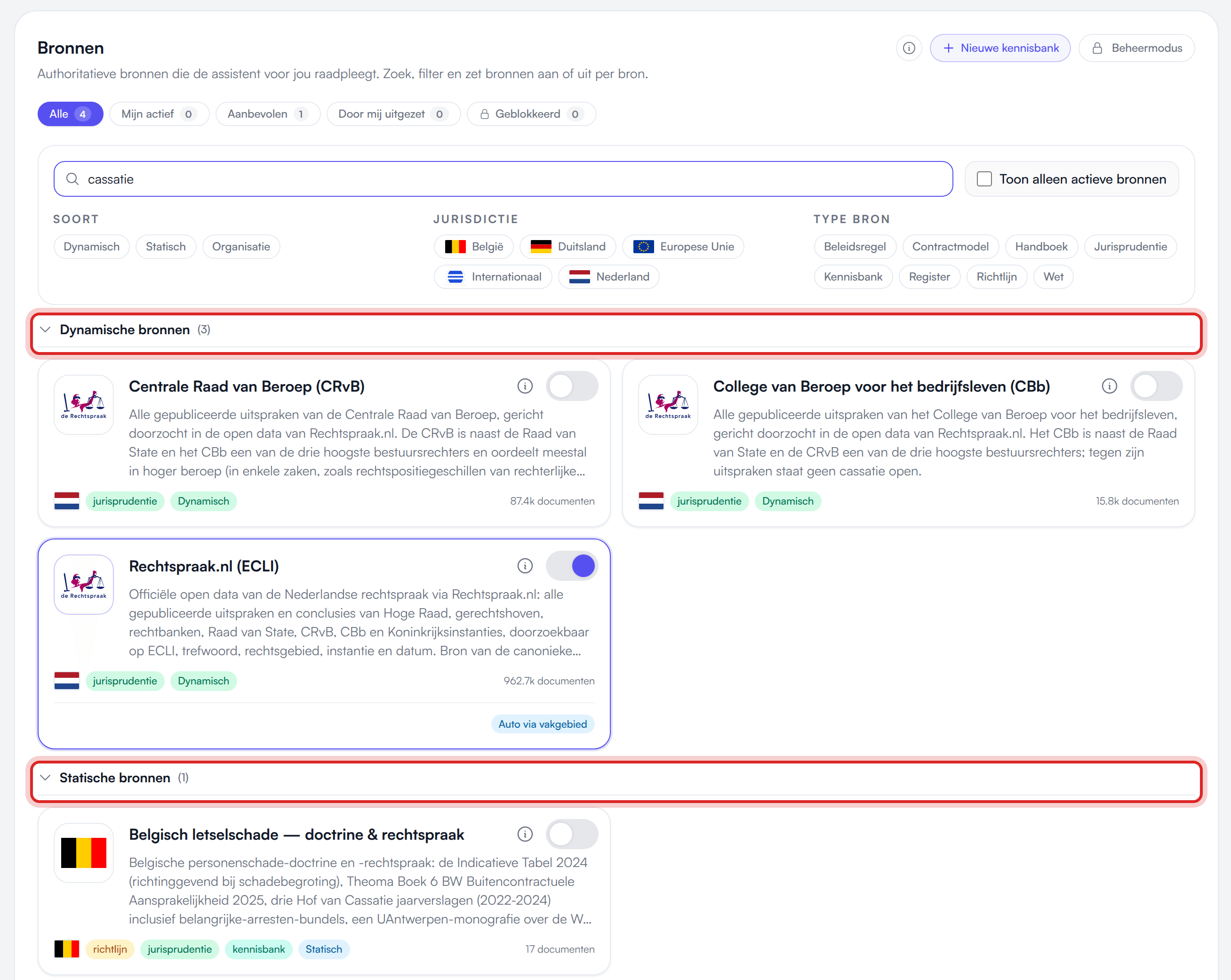
Task: Click the plus icon in Nieuwe kennisbank
Action: click(x=948, y=48)
